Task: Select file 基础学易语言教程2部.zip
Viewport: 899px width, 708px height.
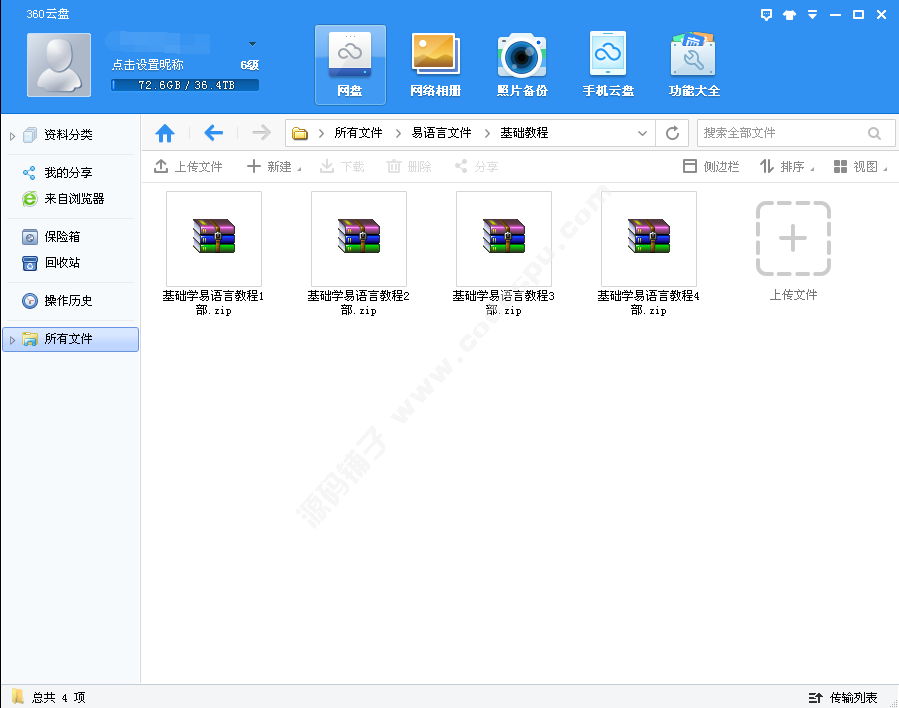Action: 358,254
